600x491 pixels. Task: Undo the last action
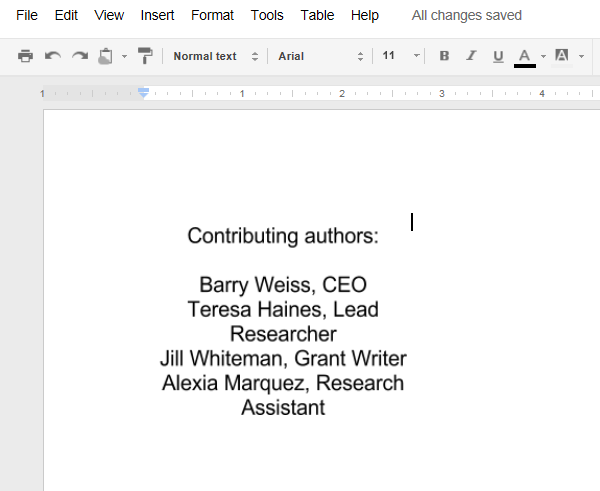[x=53, y=56]
